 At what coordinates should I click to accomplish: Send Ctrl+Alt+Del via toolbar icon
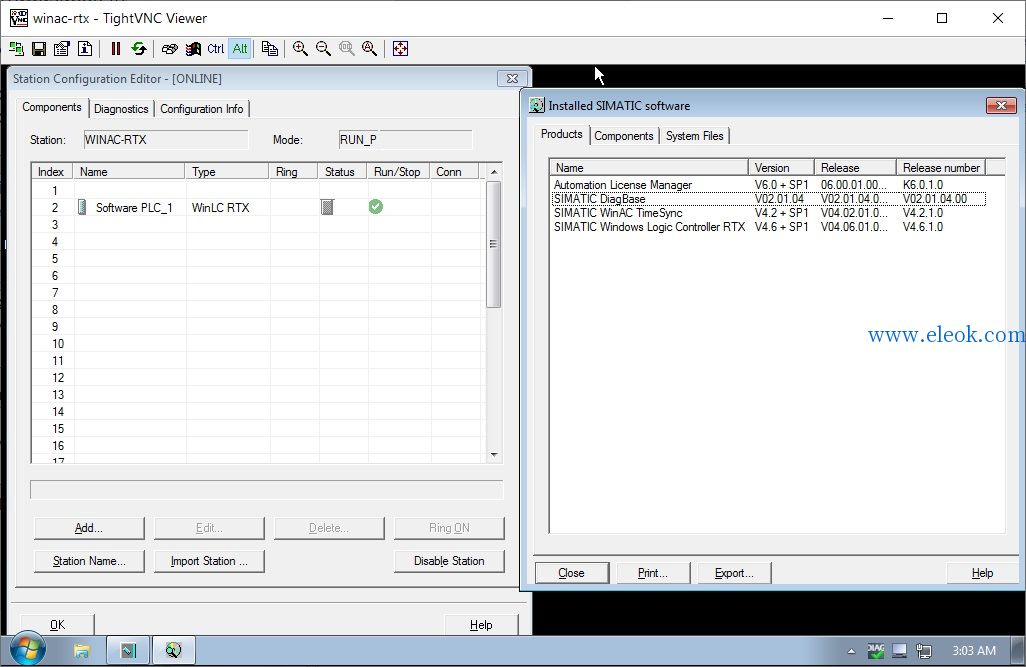(169, 48)
